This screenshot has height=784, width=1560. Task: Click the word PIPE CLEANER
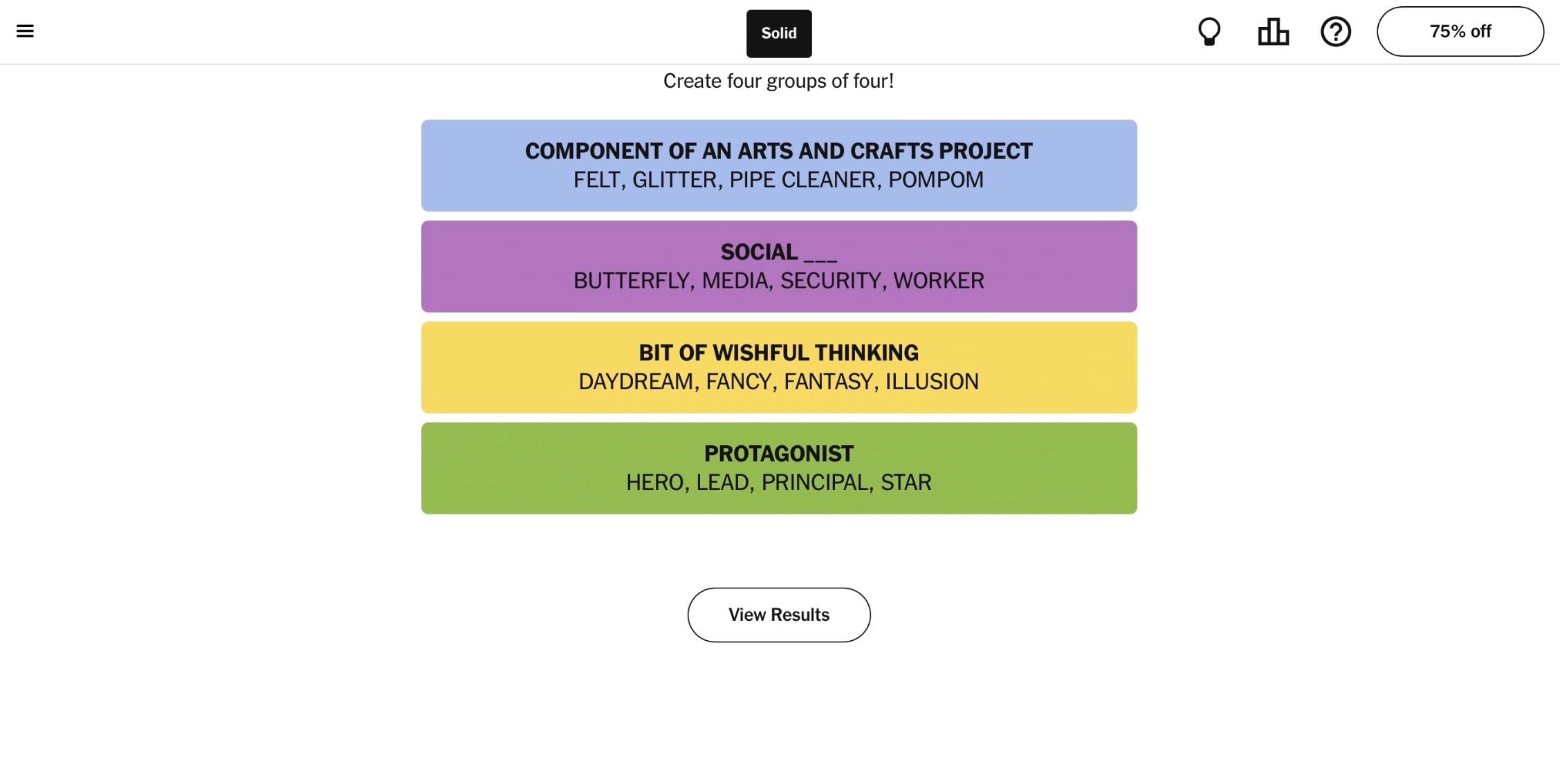[x=802, y=180]
